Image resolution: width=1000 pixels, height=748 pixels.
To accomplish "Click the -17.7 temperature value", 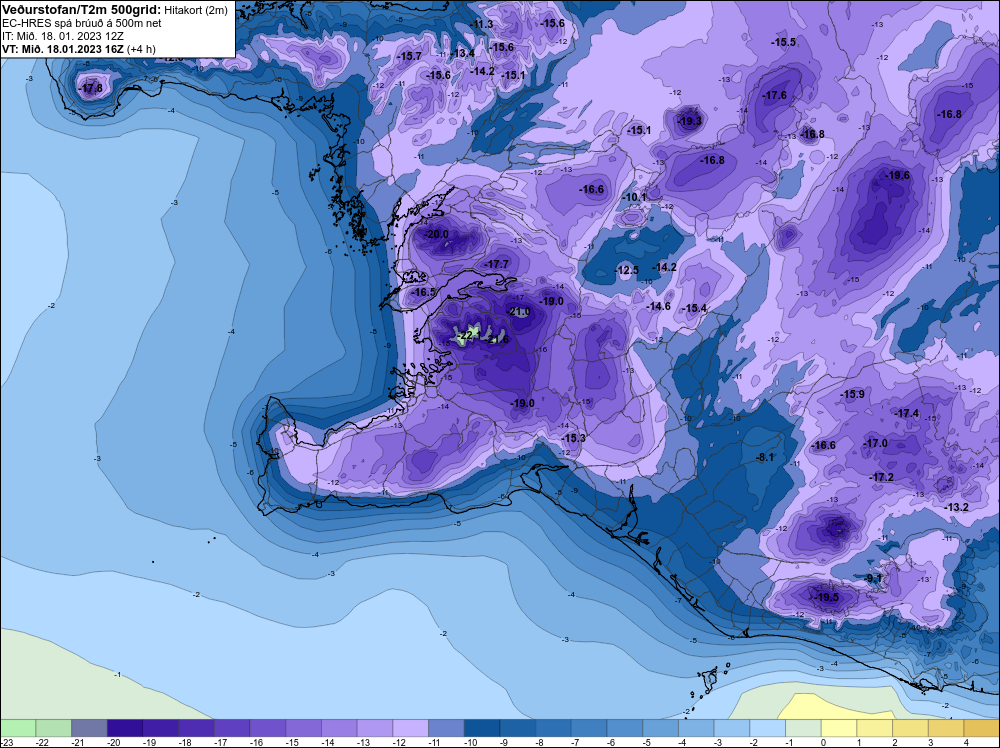I will [x=497, y=264].
